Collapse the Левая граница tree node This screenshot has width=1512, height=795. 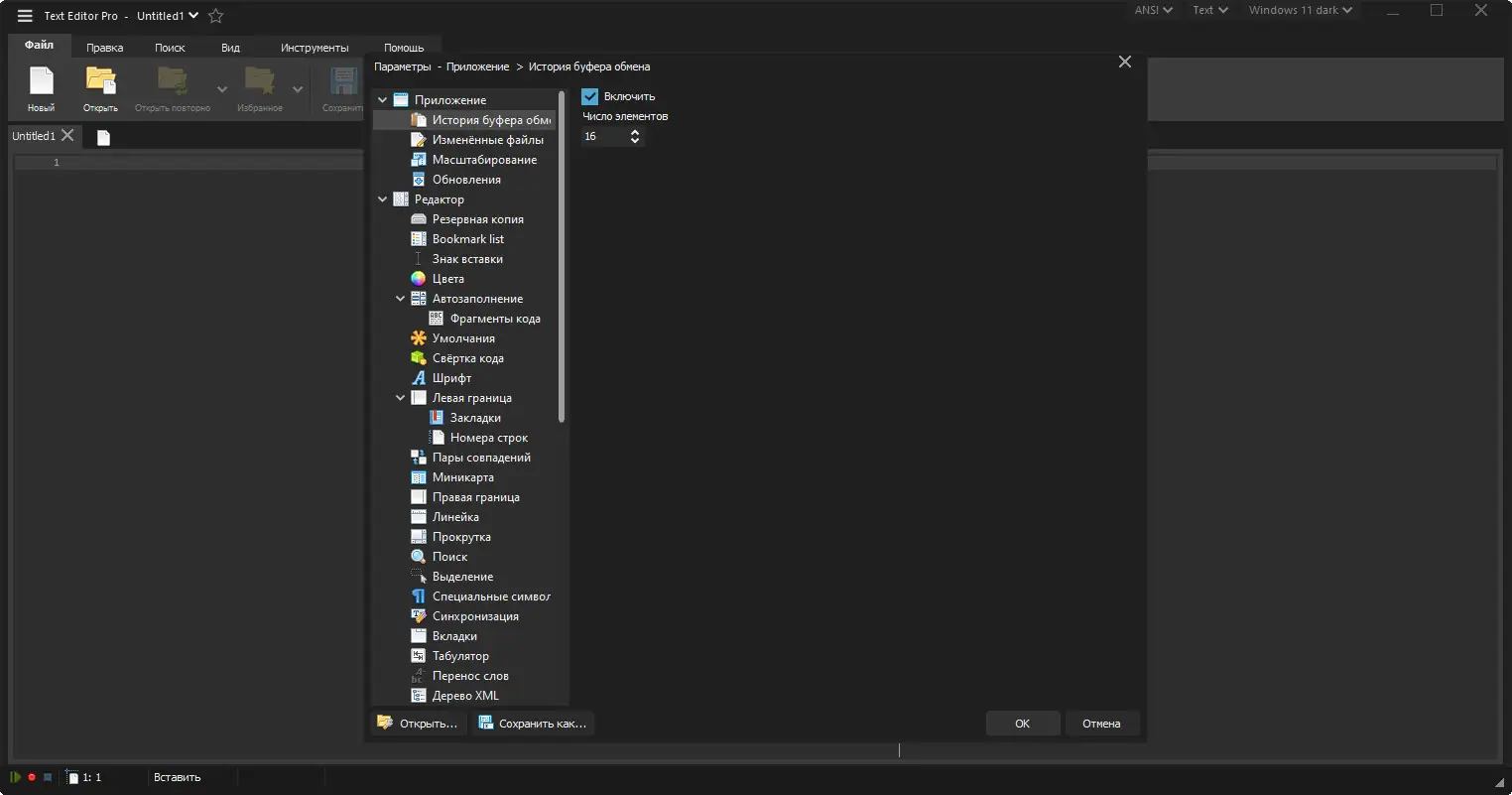401,398
